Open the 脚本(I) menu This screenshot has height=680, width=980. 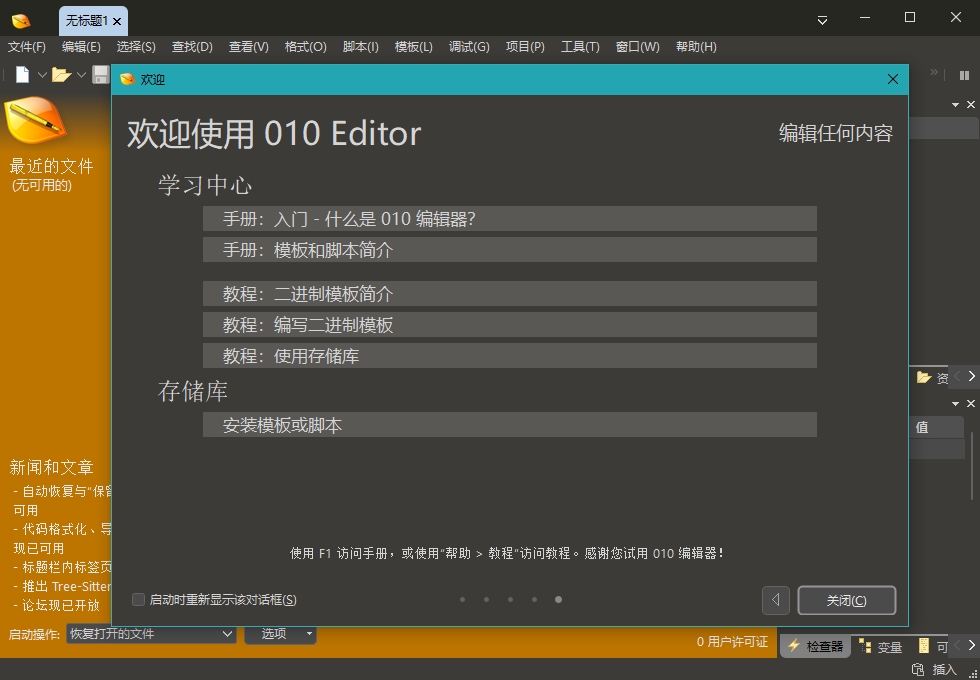coord(361,47)
